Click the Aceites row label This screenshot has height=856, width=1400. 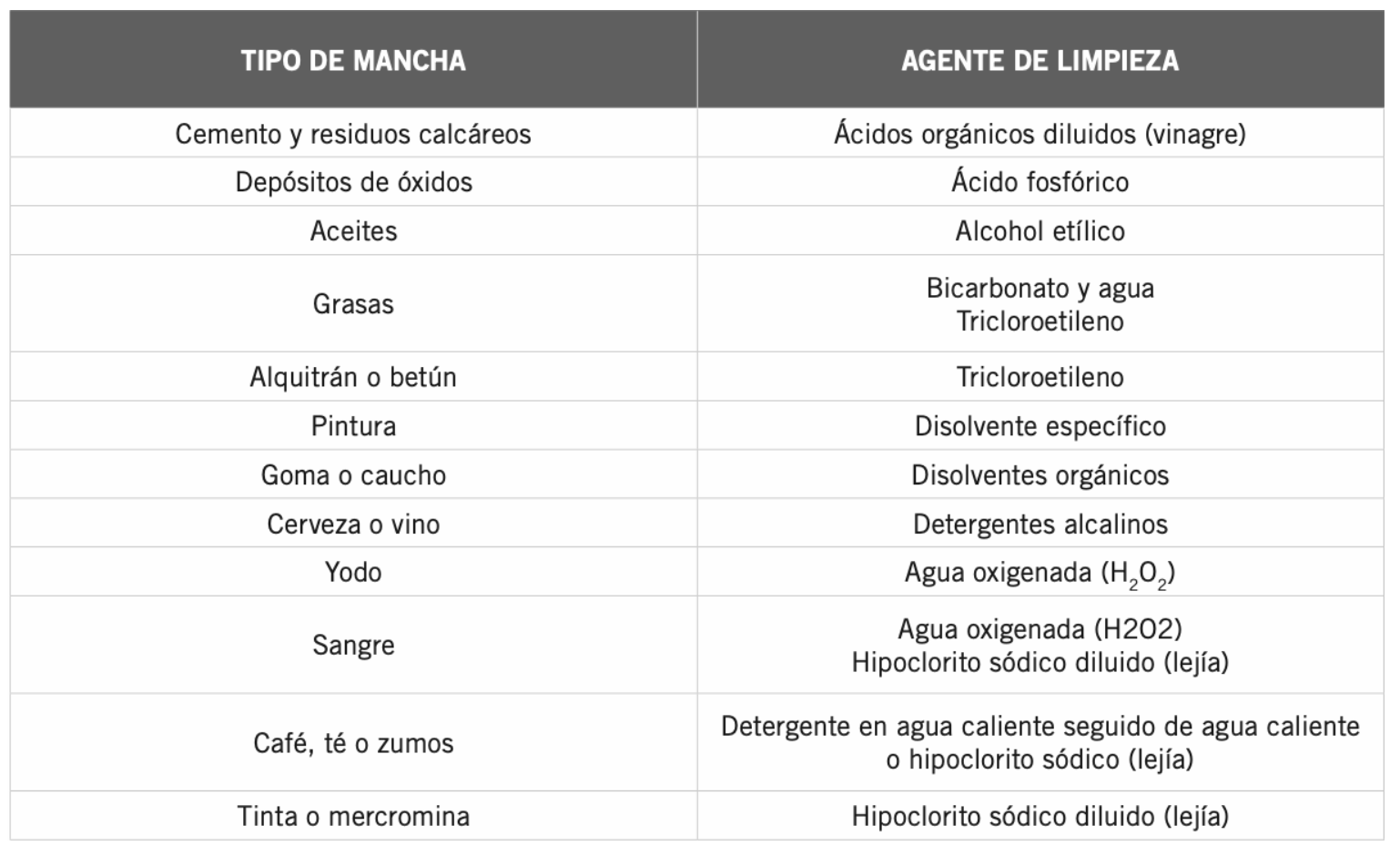(x=353, y=231)
